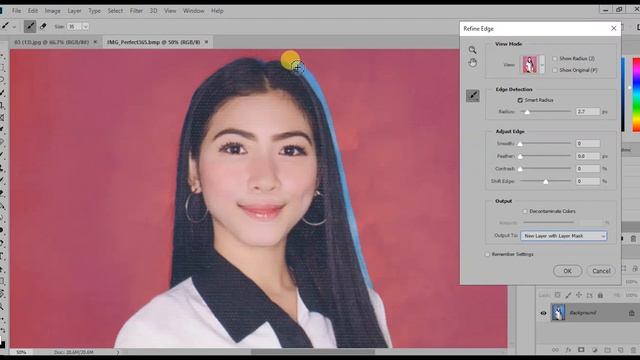
Task: Create new fill or adjustment layer
Action: pos(594,350)
